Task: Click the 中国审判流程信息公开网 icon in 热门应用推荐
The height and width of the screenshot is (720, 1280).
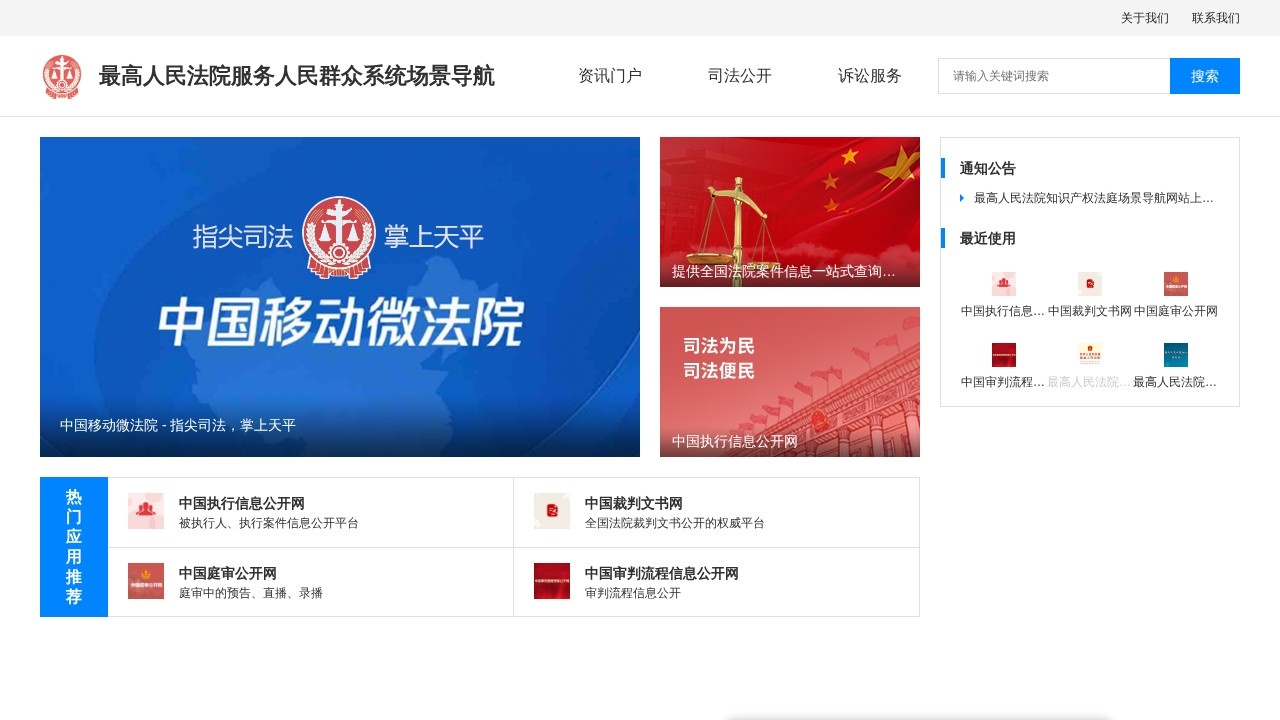Action: coord(552,581)
